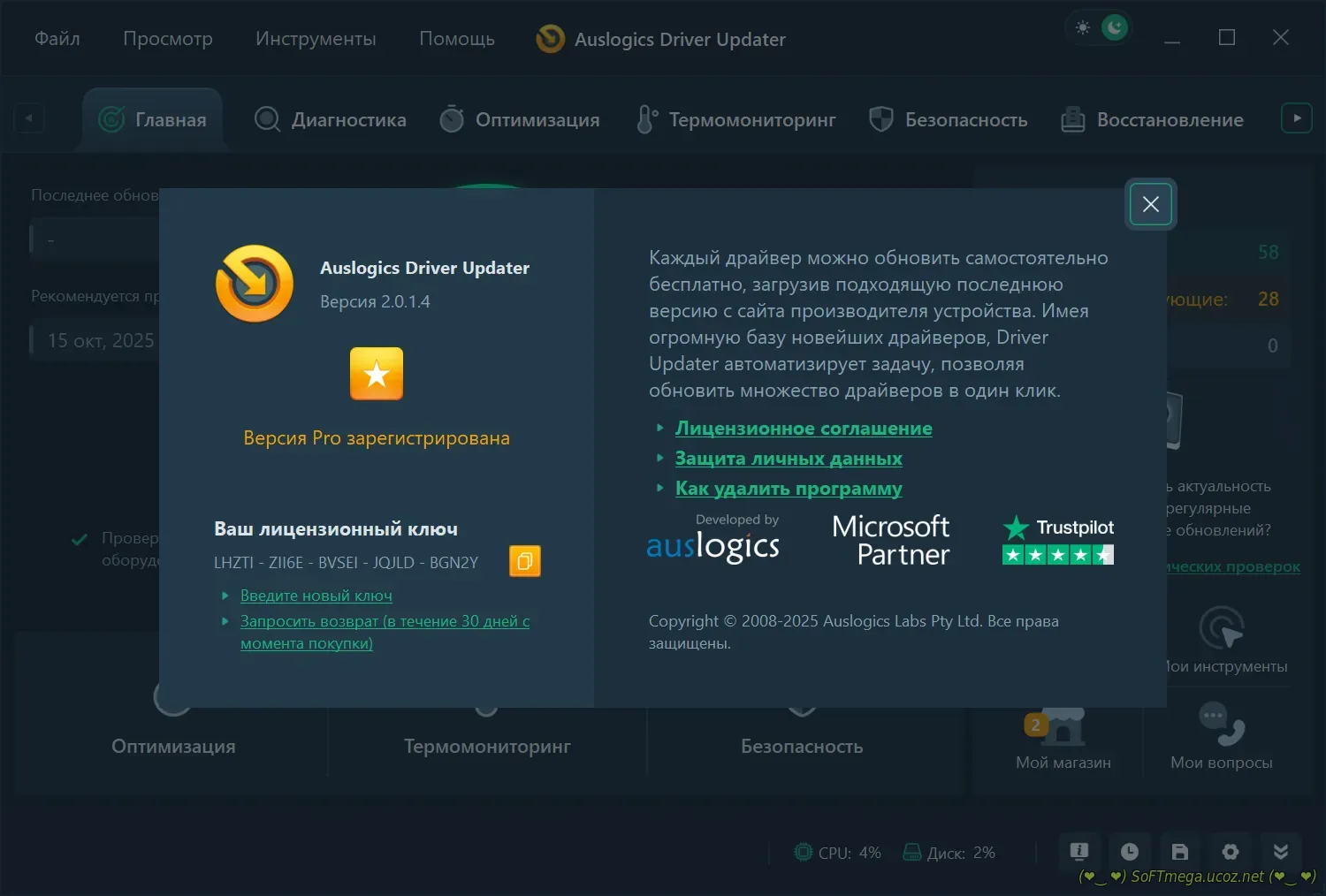Click the save disk icon in the status bar
This screenshot has width=1326, height=896.
click(x=1179, y=852)
